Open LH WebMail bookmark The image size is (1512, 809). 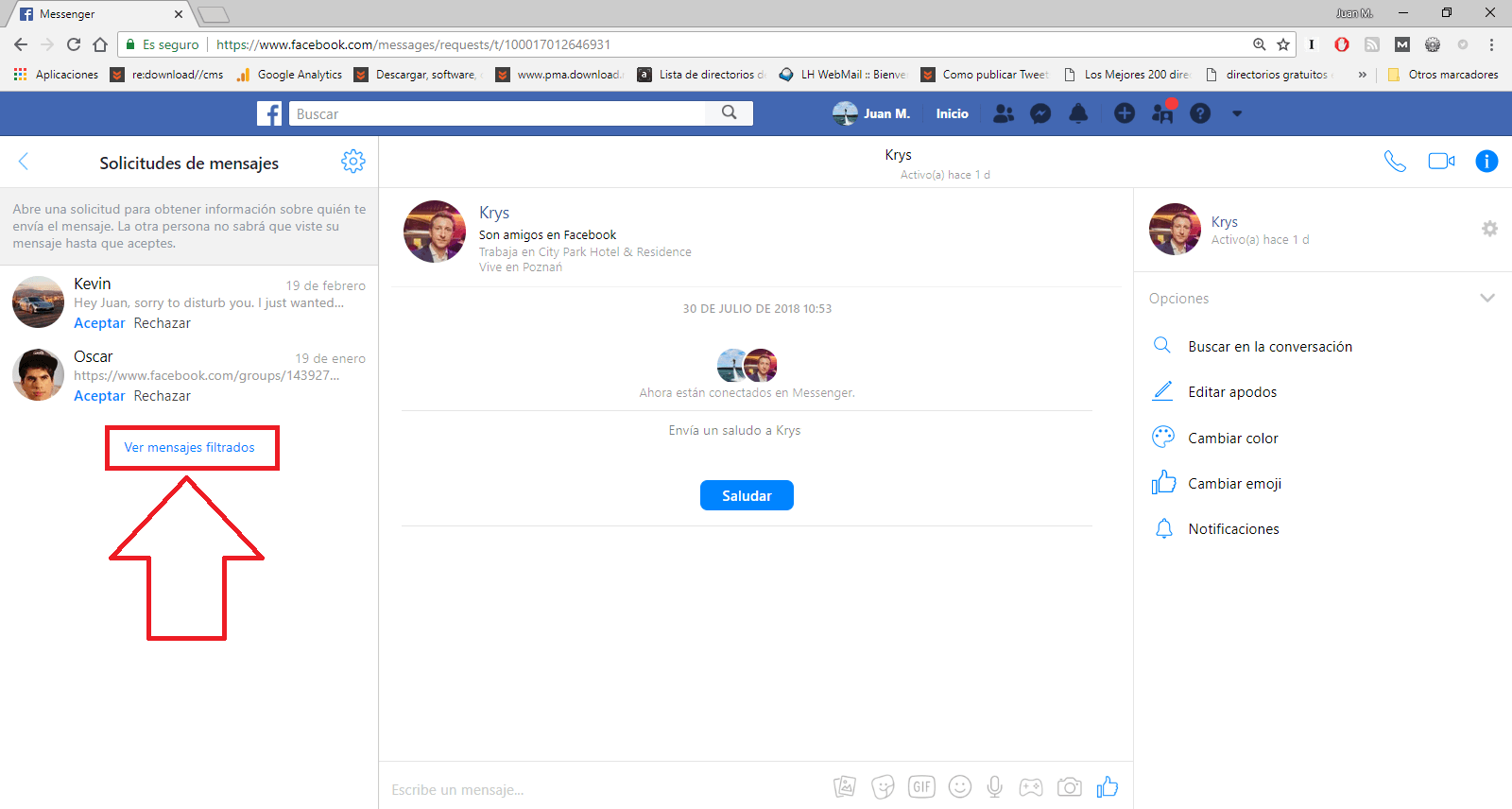[x=842, y=75]
